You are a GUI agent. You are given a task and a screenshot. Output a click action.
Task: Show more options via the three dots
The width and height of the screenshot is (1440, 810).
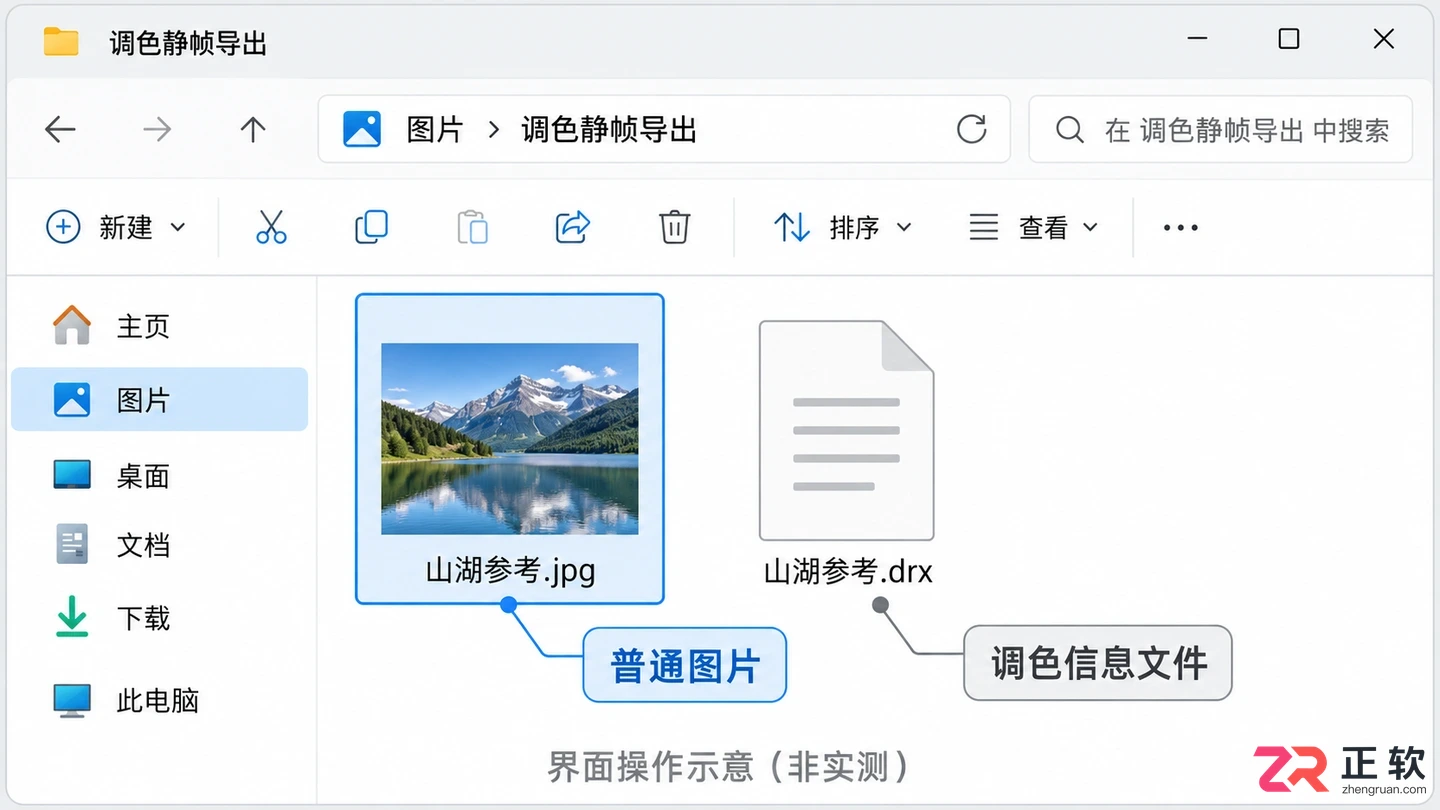click(1181, 227)
